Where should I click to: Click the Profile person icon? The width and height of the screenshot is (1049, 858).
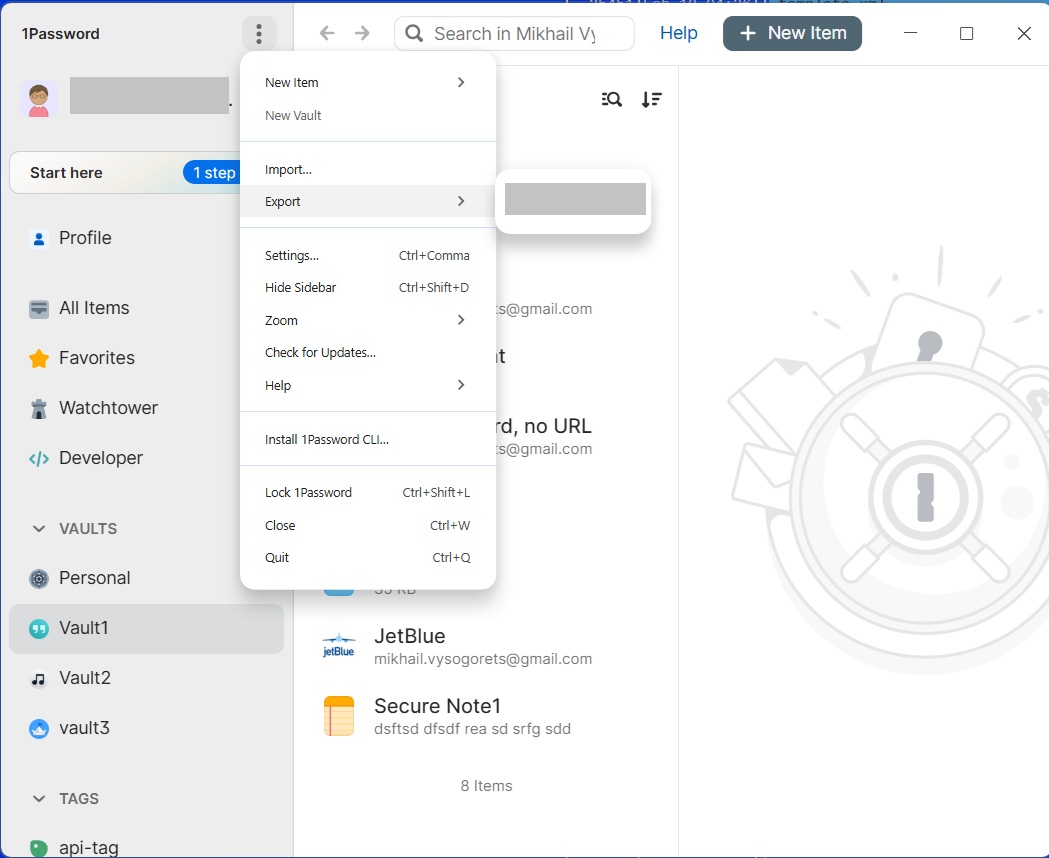click(38, 238)
